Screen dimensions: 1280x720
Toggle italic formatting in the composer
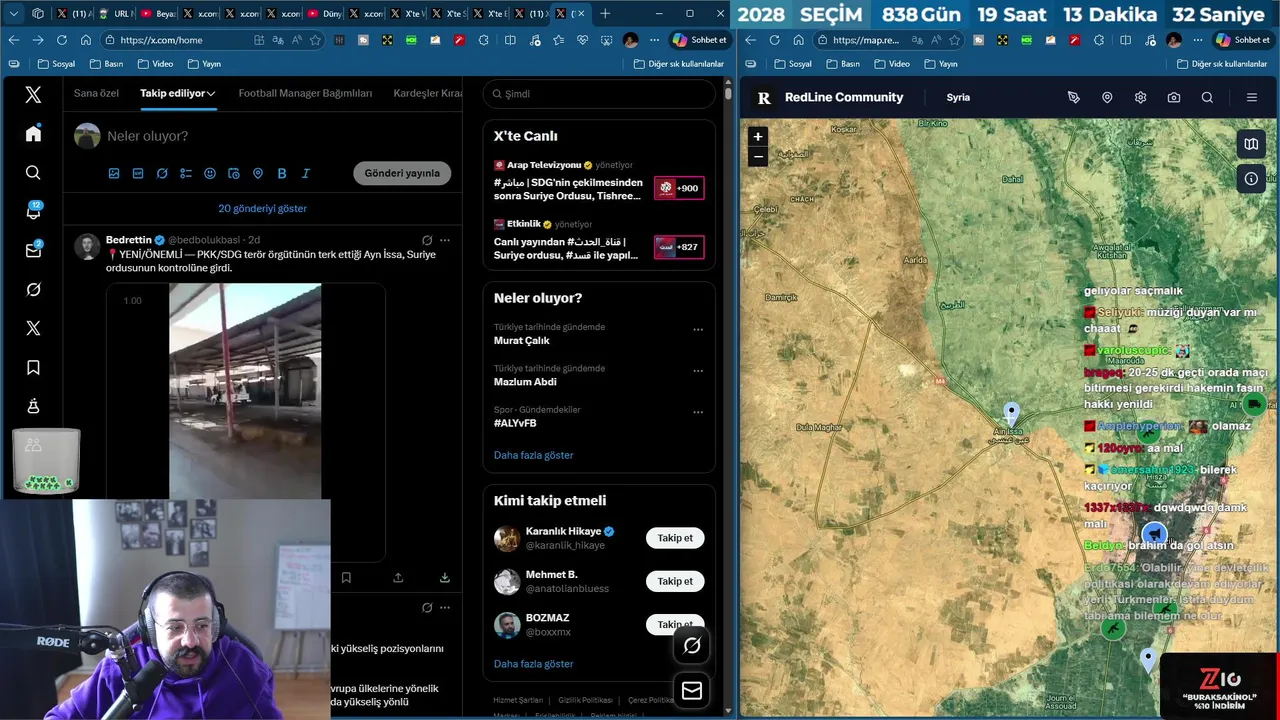(x=306, y=173)
